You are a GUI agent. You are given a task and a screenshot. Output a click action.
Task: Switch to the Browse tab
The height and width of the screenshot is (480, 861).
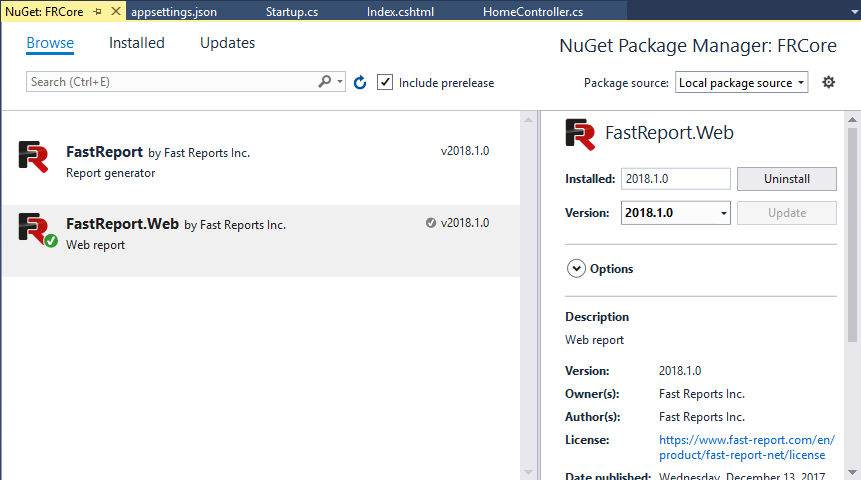(x=50, y=43)
